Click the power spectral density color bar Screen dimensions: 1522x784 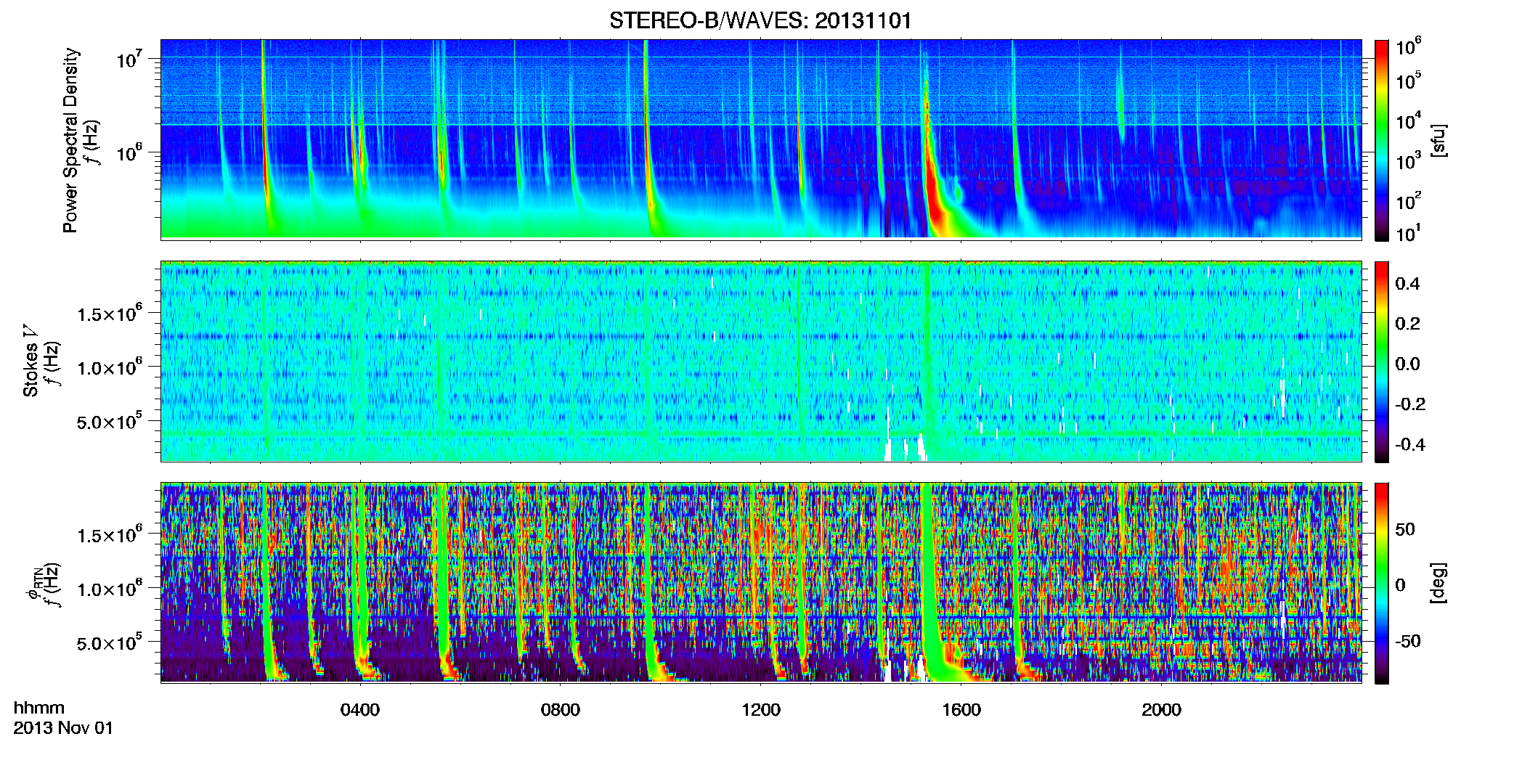point(1381,140)
